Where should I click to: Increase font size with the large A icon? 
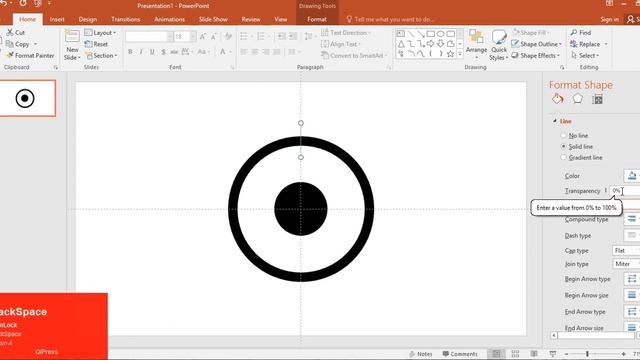(203, 36)
